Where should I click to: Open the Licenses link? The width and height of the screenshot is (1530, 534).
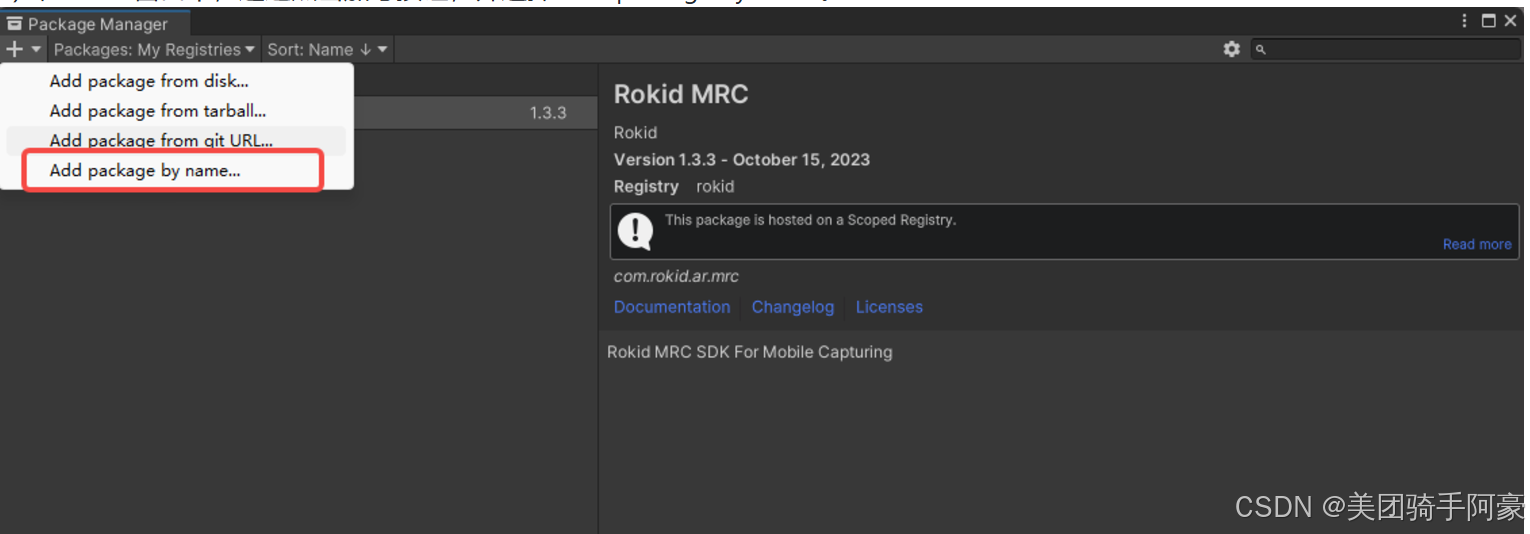pyautogui.click(x=889, y=307)
